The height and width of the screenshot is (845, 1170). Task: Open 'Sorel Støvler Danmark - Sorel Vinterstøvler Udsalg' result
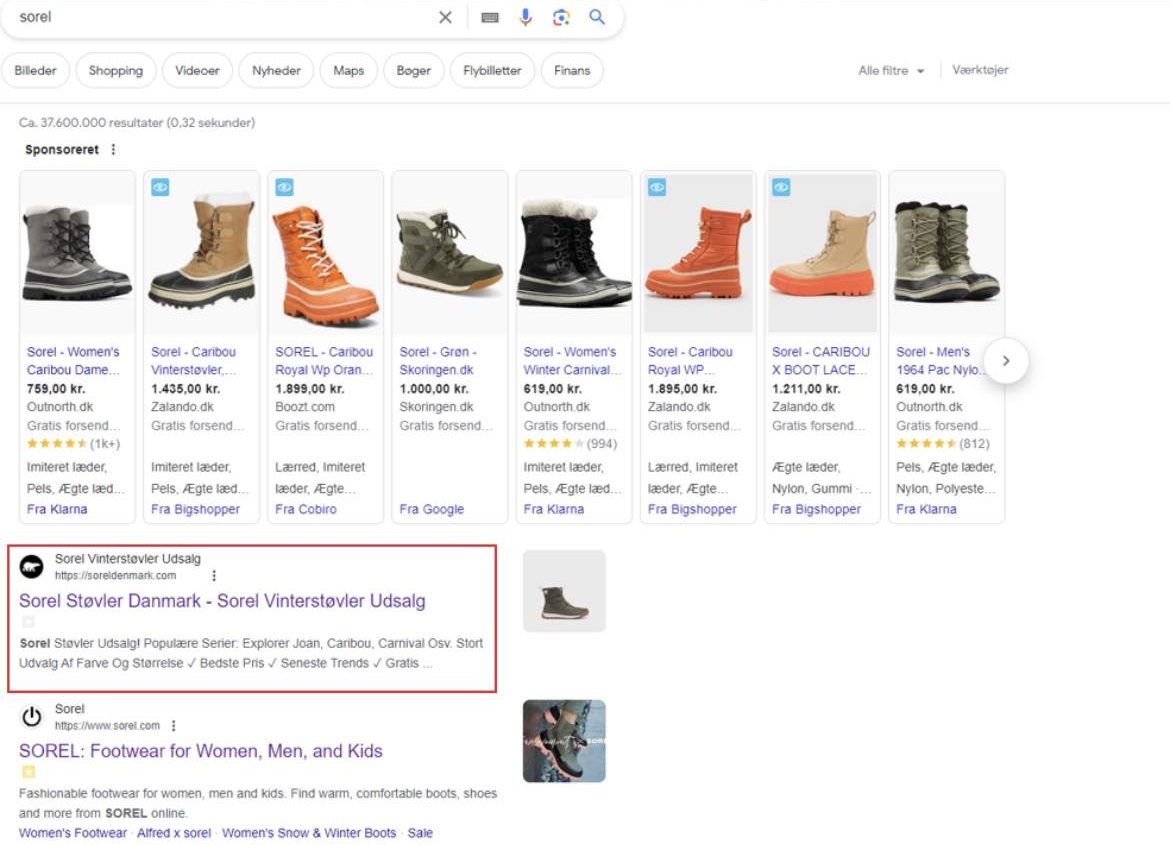[x=222, y=601]
